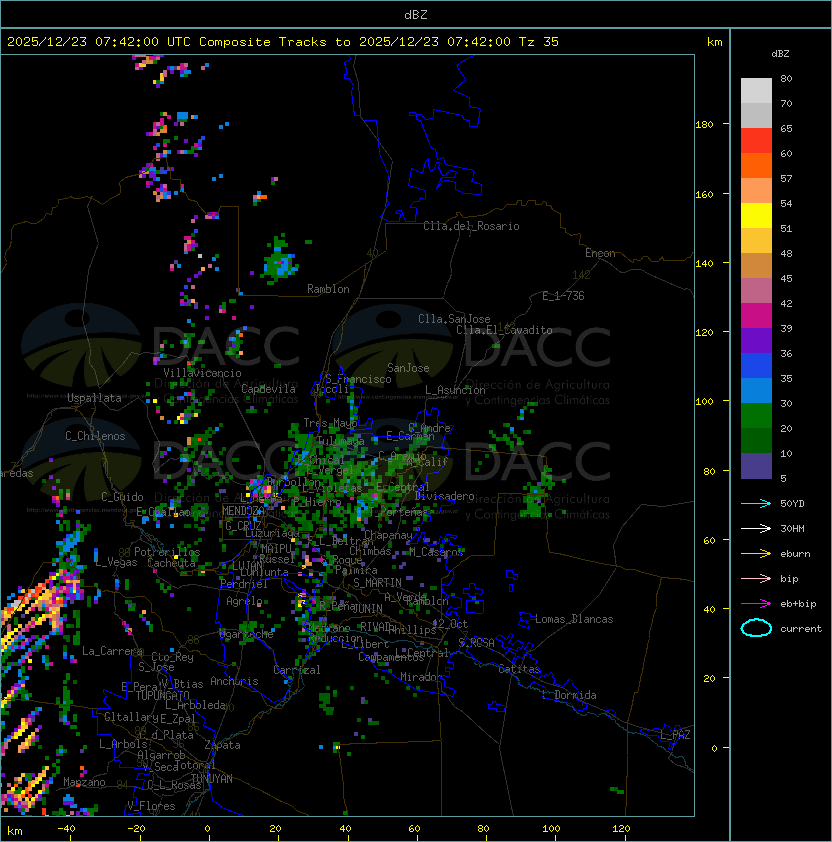Pick the topmost light gray dBZ swatch
Image resolution: width=832 pixels, height=842 pixels.
coord(756,91)
